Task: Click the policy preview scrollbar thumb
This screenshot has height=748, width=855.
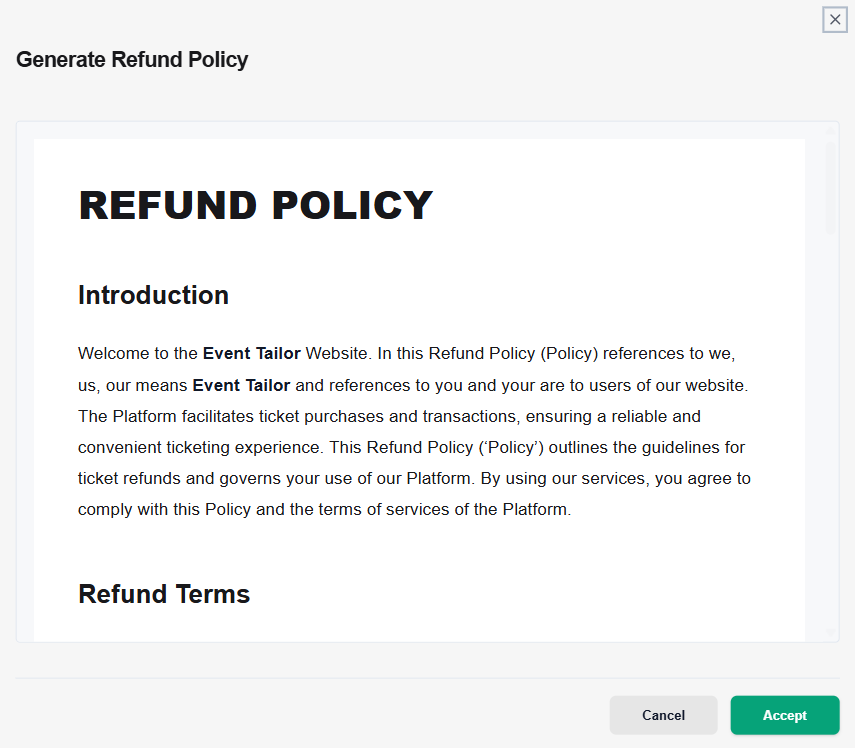Action: (830, 188)
